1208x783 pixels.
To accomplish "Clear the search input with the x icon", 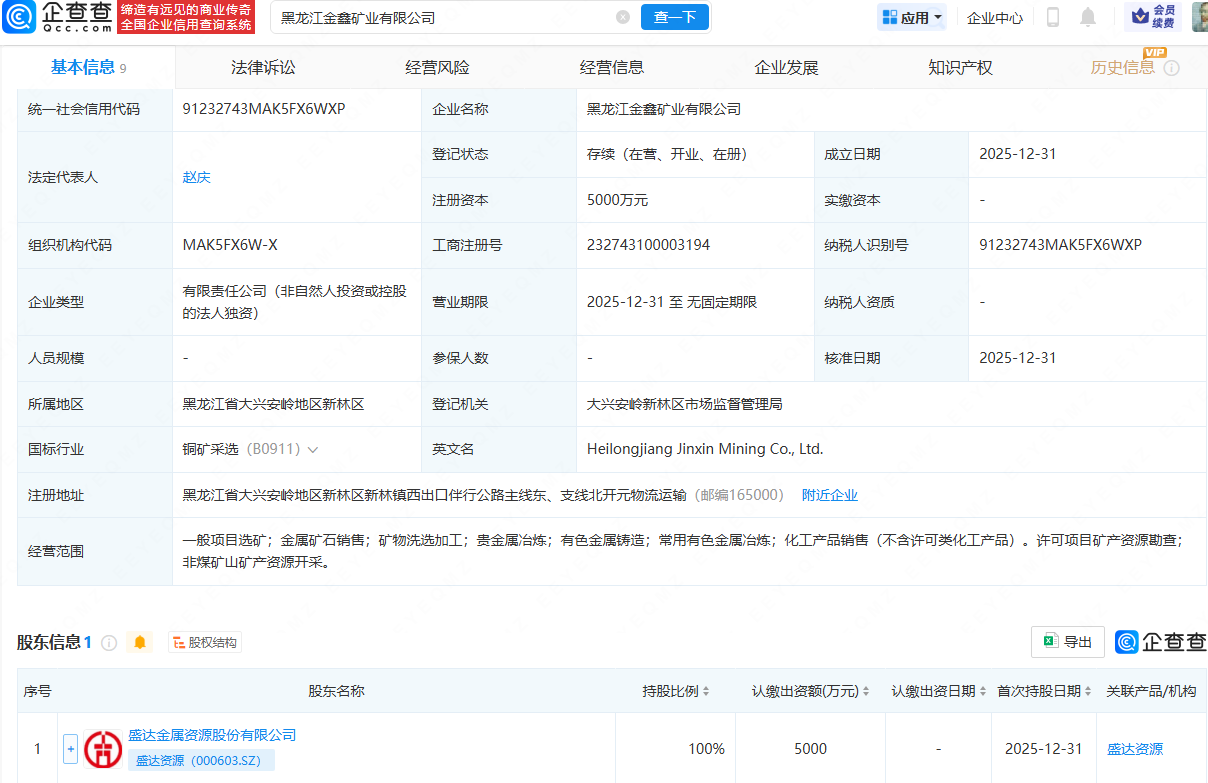I will [x=624, y=17].
